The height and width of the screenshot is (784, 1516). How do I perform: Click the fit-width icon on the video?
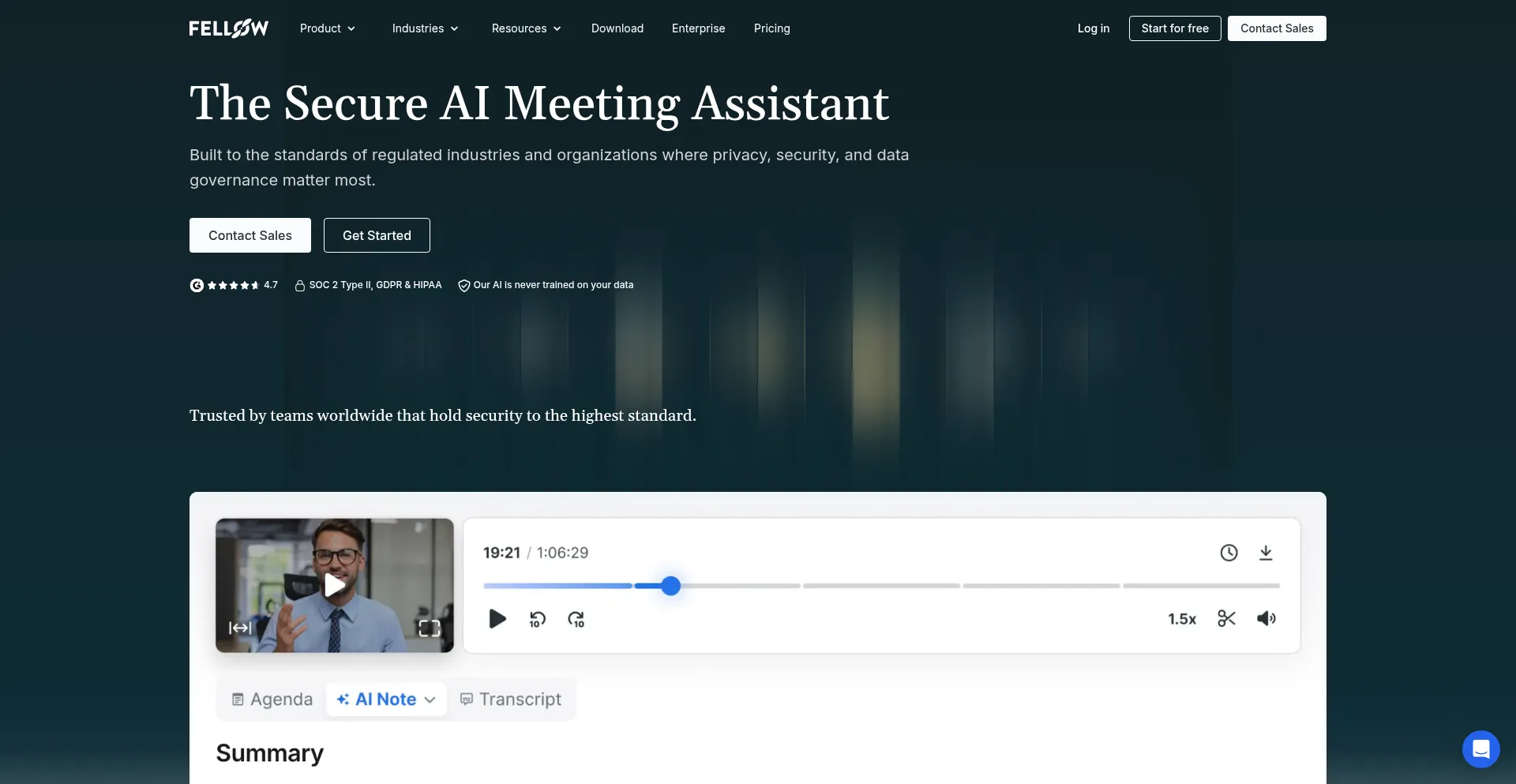point(240,628)
